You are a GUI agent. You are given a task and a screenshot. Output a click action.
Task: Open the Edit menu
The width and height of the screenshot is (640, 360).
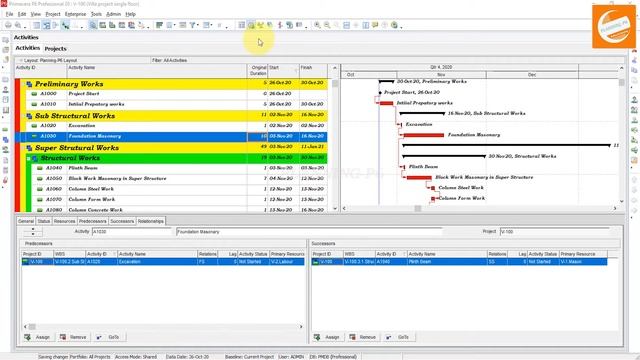[22, 14]
